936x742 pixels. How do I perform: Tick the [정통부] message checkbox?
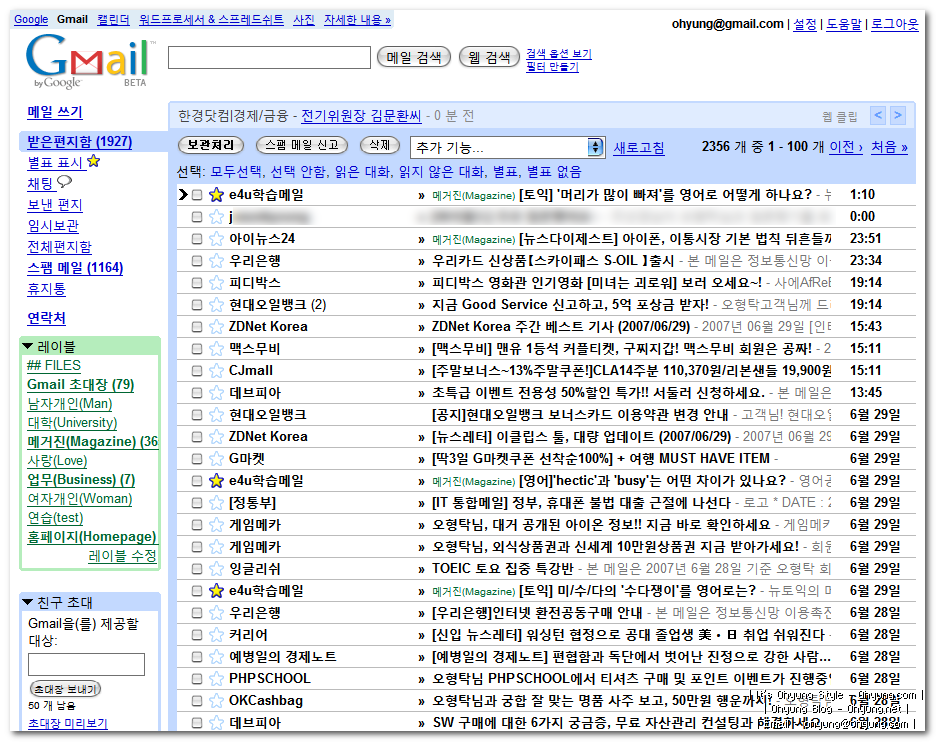point(197,503)
